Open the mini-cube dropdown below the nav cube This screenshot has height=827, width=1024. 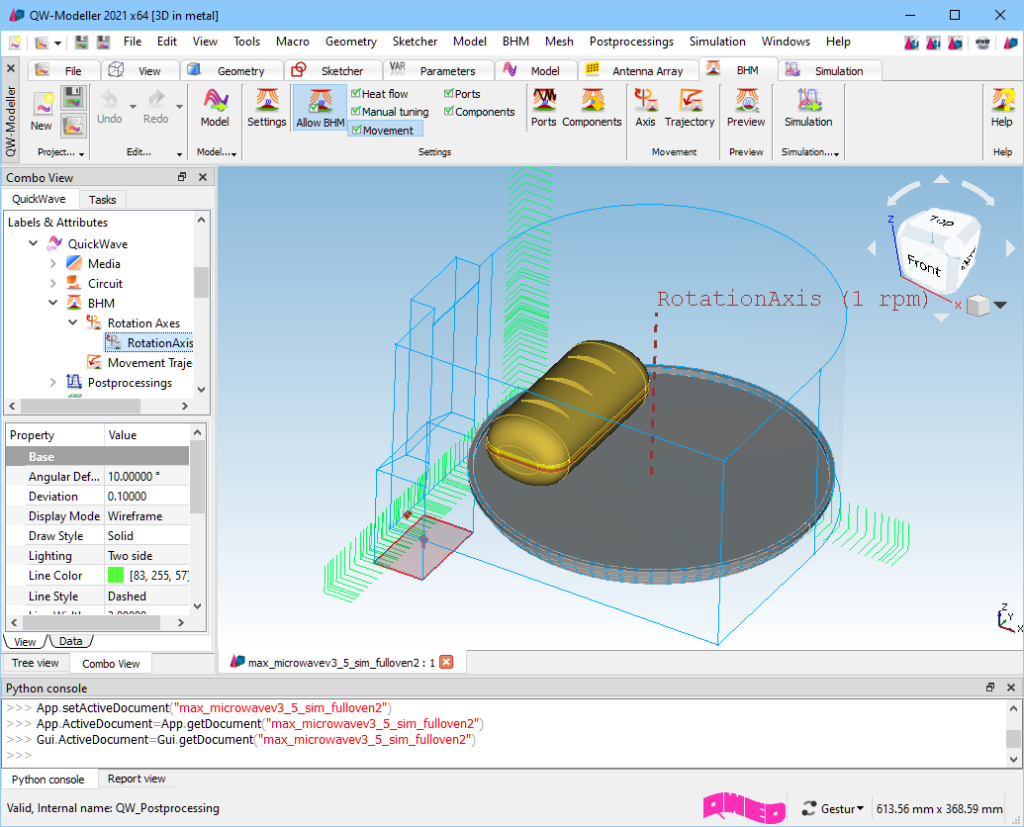1000,305
